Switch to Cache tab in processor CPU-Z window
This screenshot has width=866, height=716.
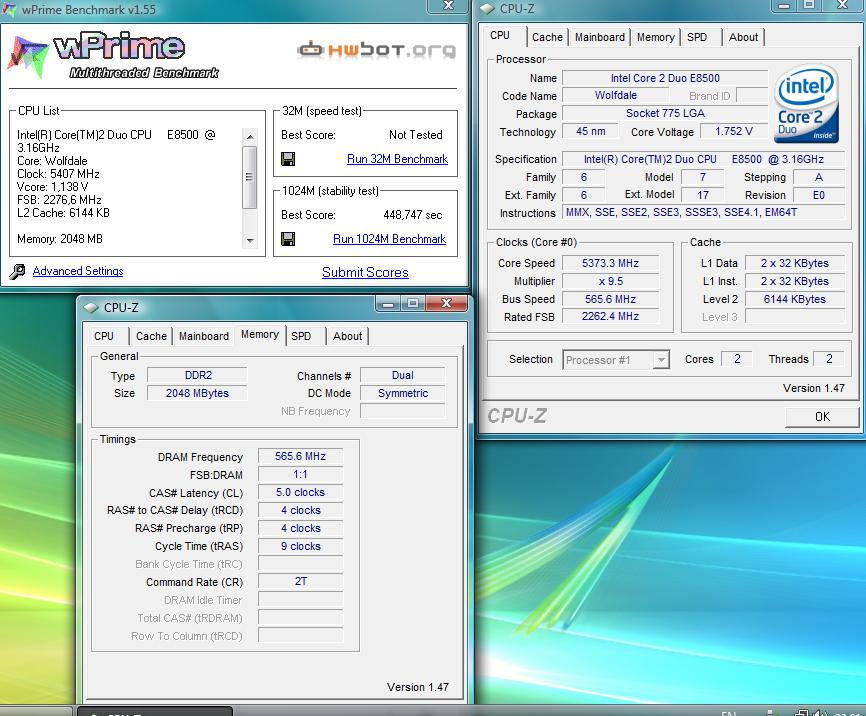pyautogui.click(x=547, y=37)
